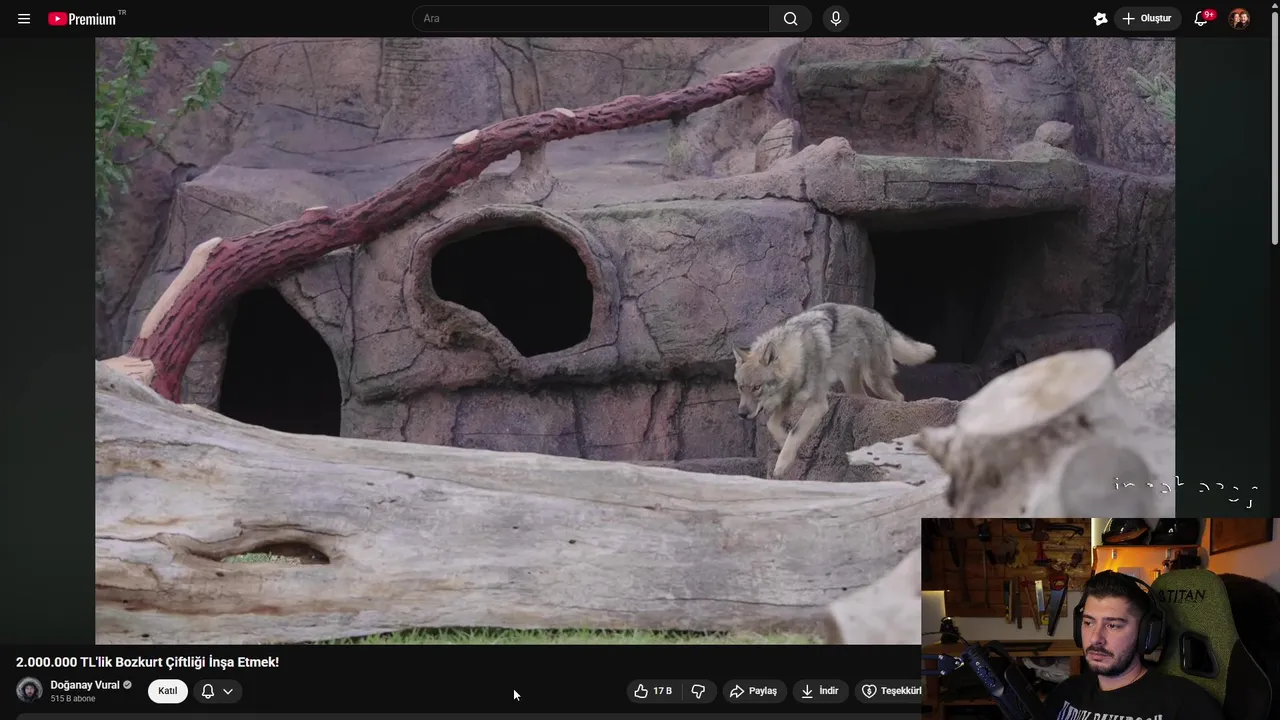Send thanks with Teşekkürler button
The width and height of the screenshot is (1280, 720).
click(890, 691)
